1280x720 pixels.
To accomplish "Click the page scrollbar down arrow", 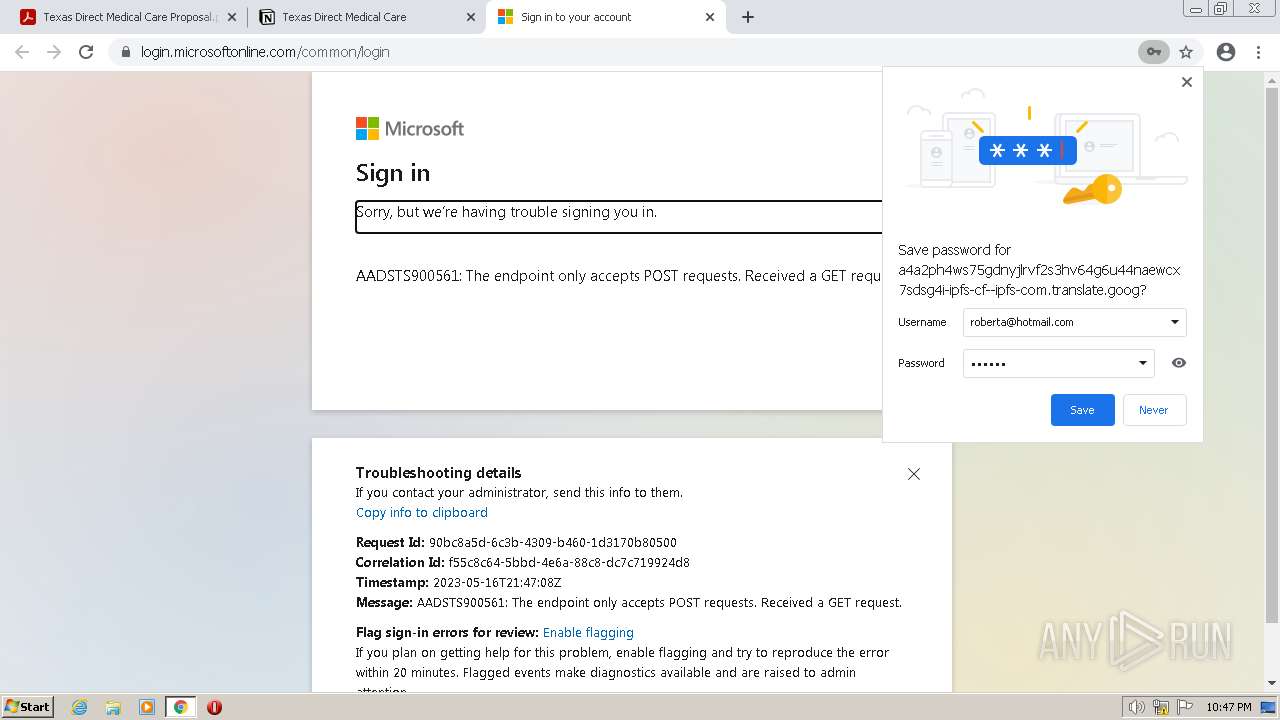I will click(1272, 683).
